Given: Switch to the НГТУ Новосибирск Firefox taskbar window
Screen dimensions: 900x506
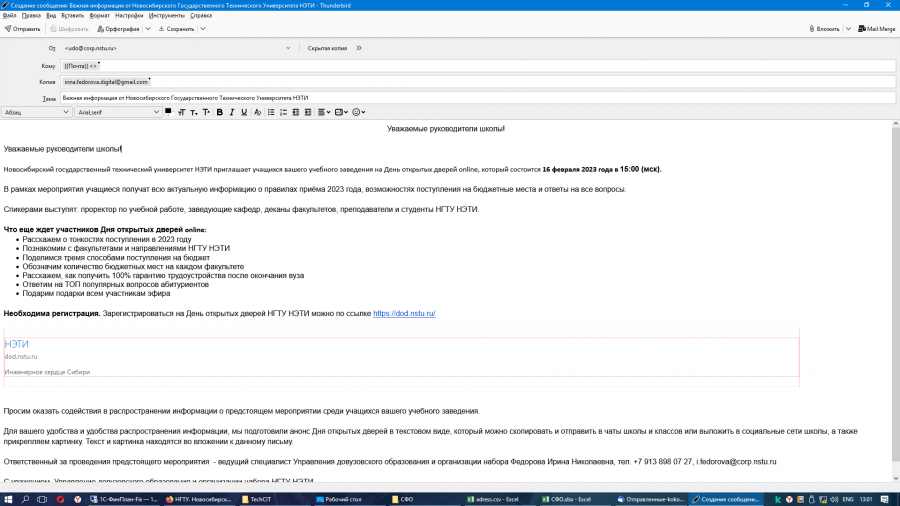Looking at the screenshot, I should tap(199, 499).
